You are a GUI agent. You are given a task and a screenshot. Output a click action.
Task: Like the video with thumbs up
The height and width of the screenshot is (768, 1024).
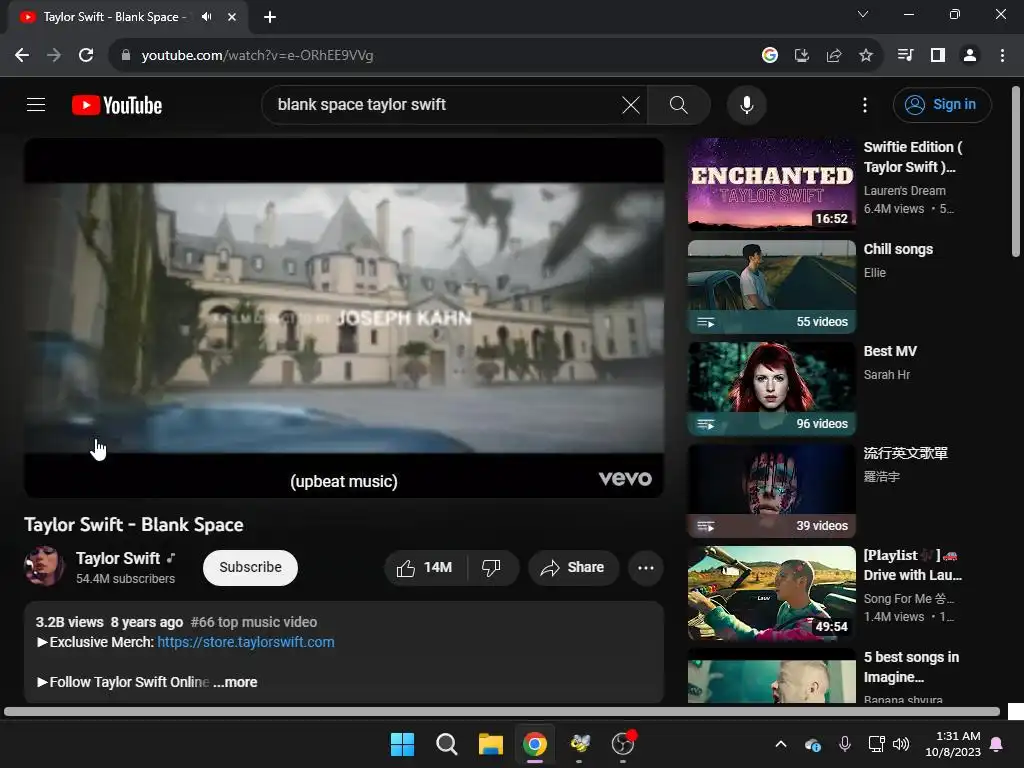[x=425, y=568]
